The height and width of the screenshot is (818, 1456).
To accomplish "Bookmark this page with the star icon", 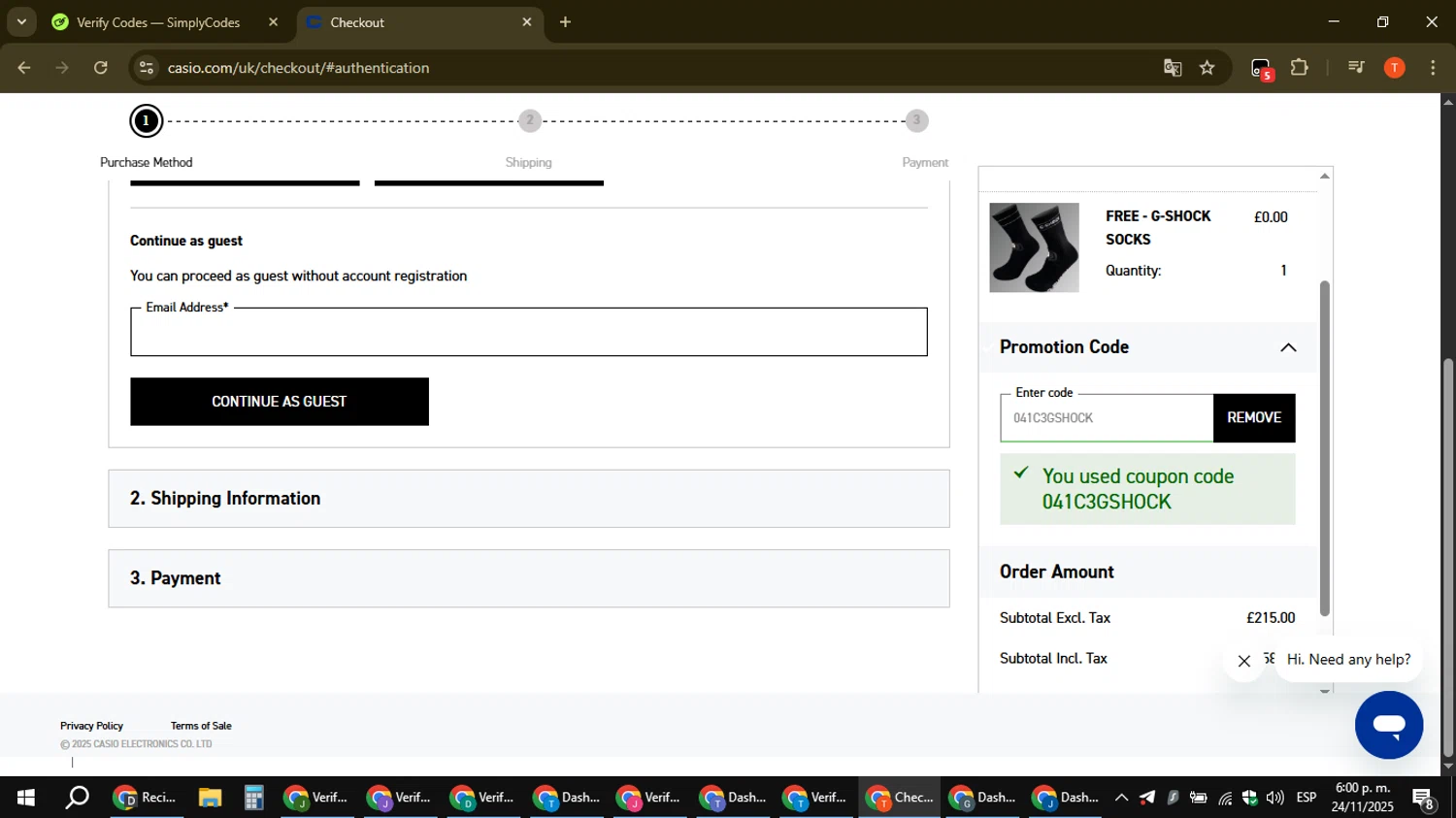I will pos(1207,68).
